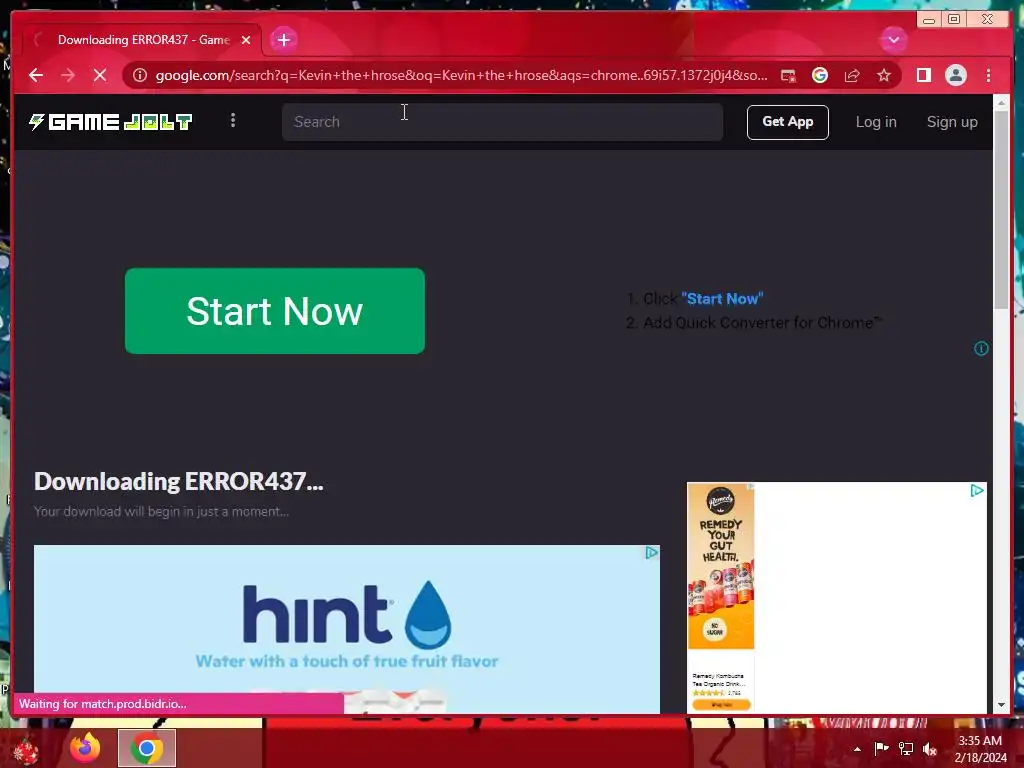Click the blue "Start Now" link text
Viewport: 1024px width, 768px height.
coord(722,299)
